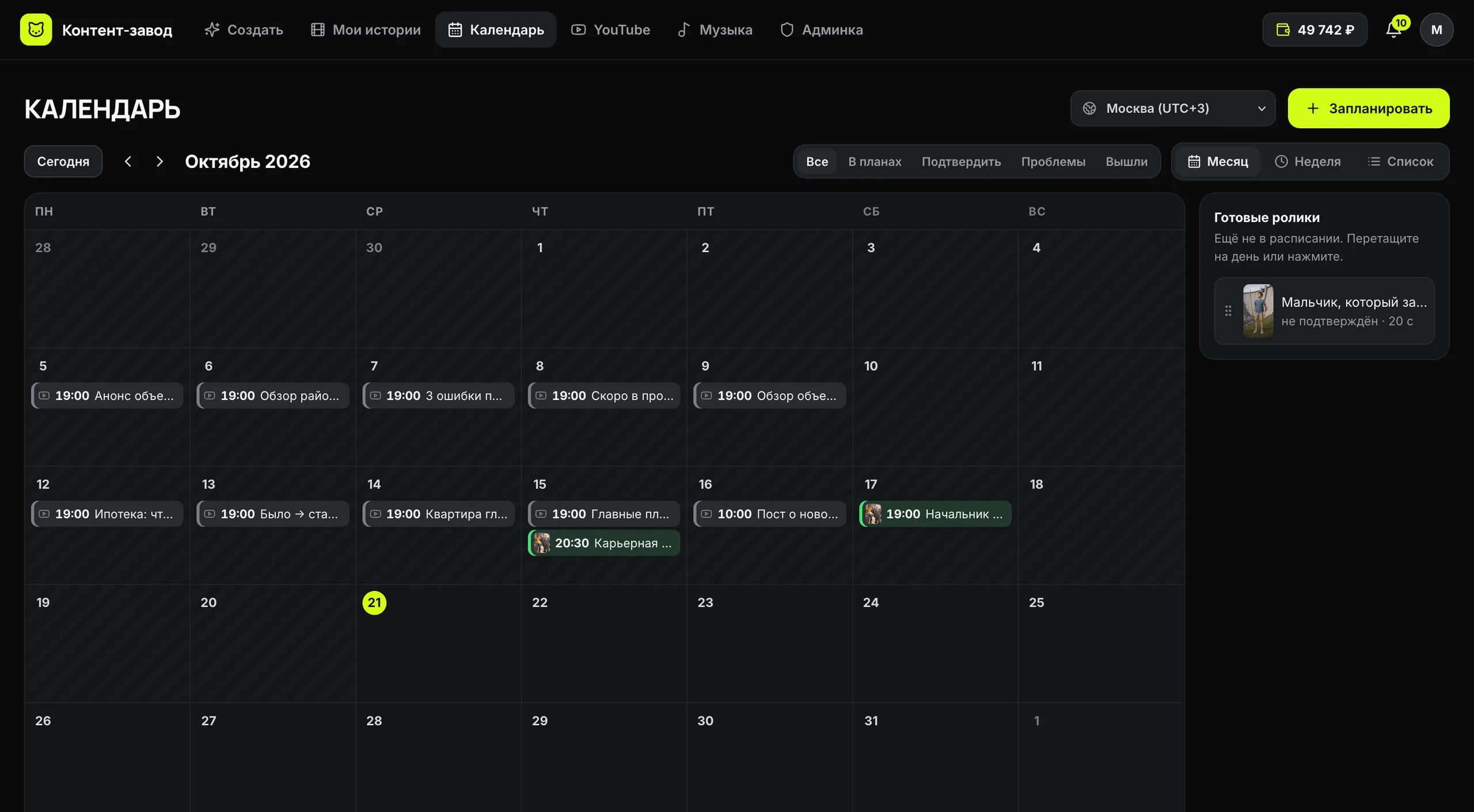The image size is (1474, 812).
Task: Switch to Неделя view
Action: 1308,162
